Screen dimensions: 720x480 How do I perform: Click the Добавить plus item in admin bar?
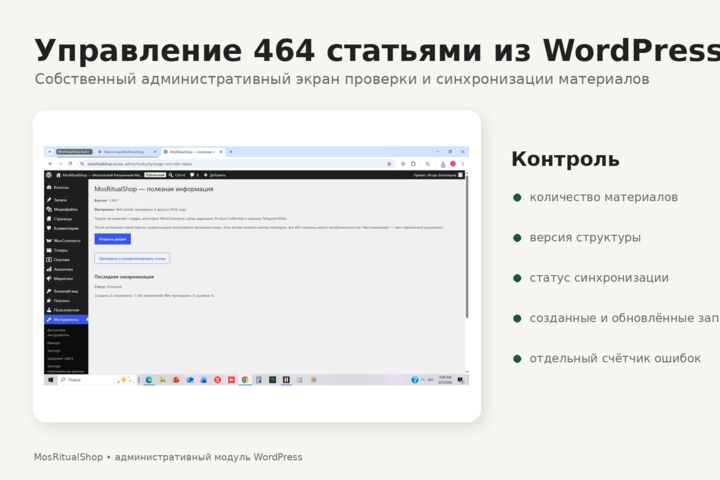pos(214,175)
